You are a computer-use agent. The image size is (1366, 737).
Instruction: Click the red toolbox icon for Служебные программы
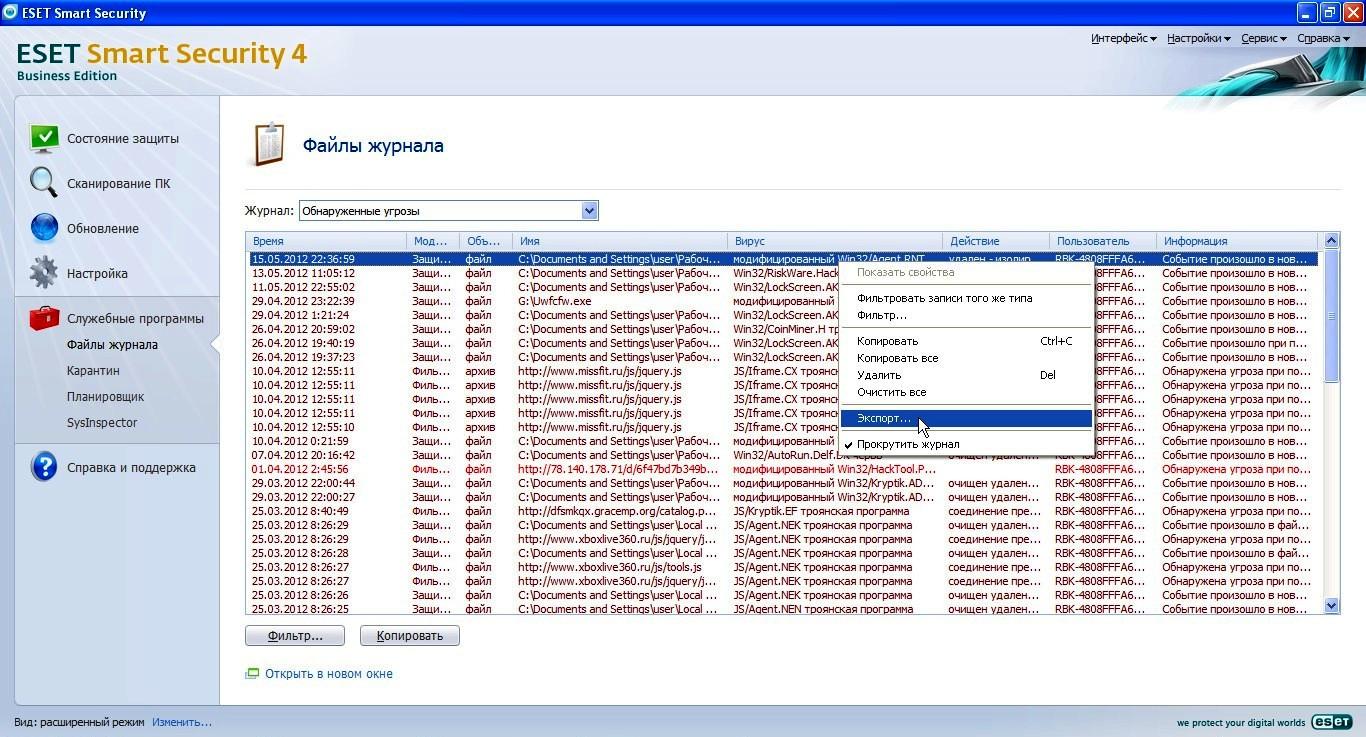[44, 318]
